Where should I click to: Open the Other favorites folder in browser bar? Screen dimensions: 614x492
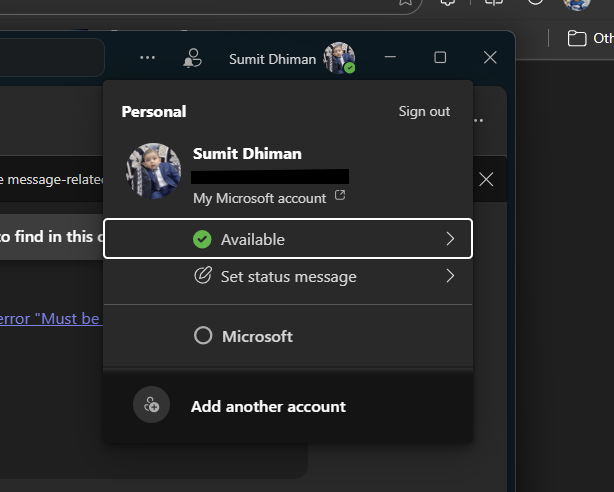[x=590, y=38]
